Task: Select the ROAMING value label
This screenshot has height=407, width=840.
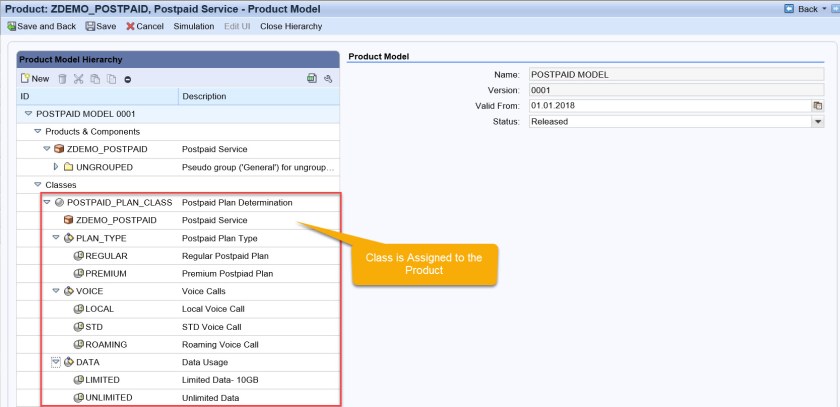Action: pos(106,344)
